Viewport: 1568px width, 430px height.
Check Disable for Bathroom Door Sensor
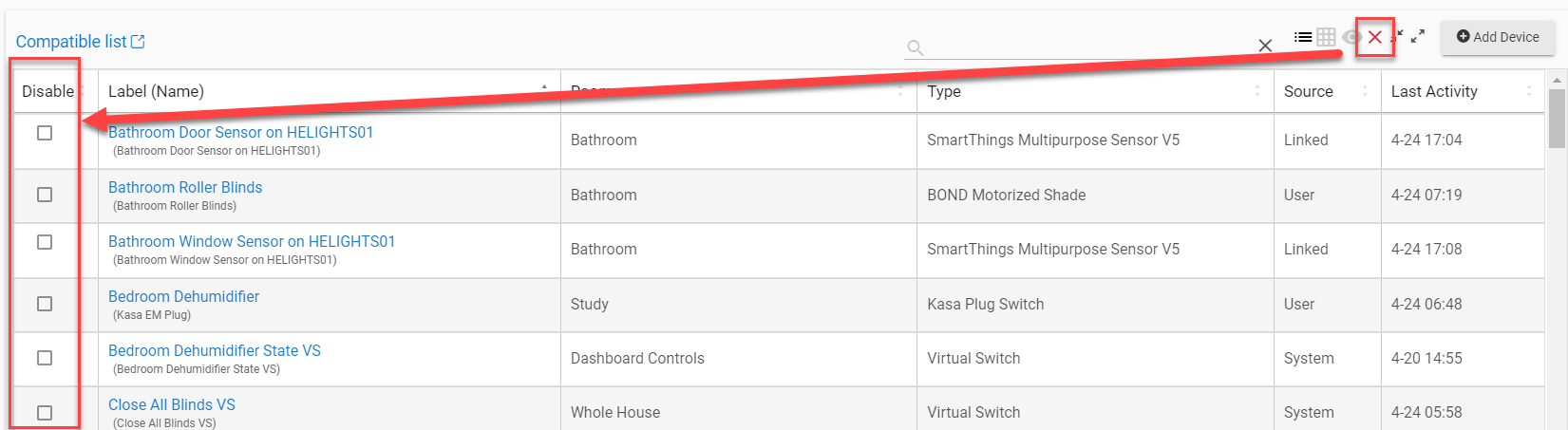(45, 133)
